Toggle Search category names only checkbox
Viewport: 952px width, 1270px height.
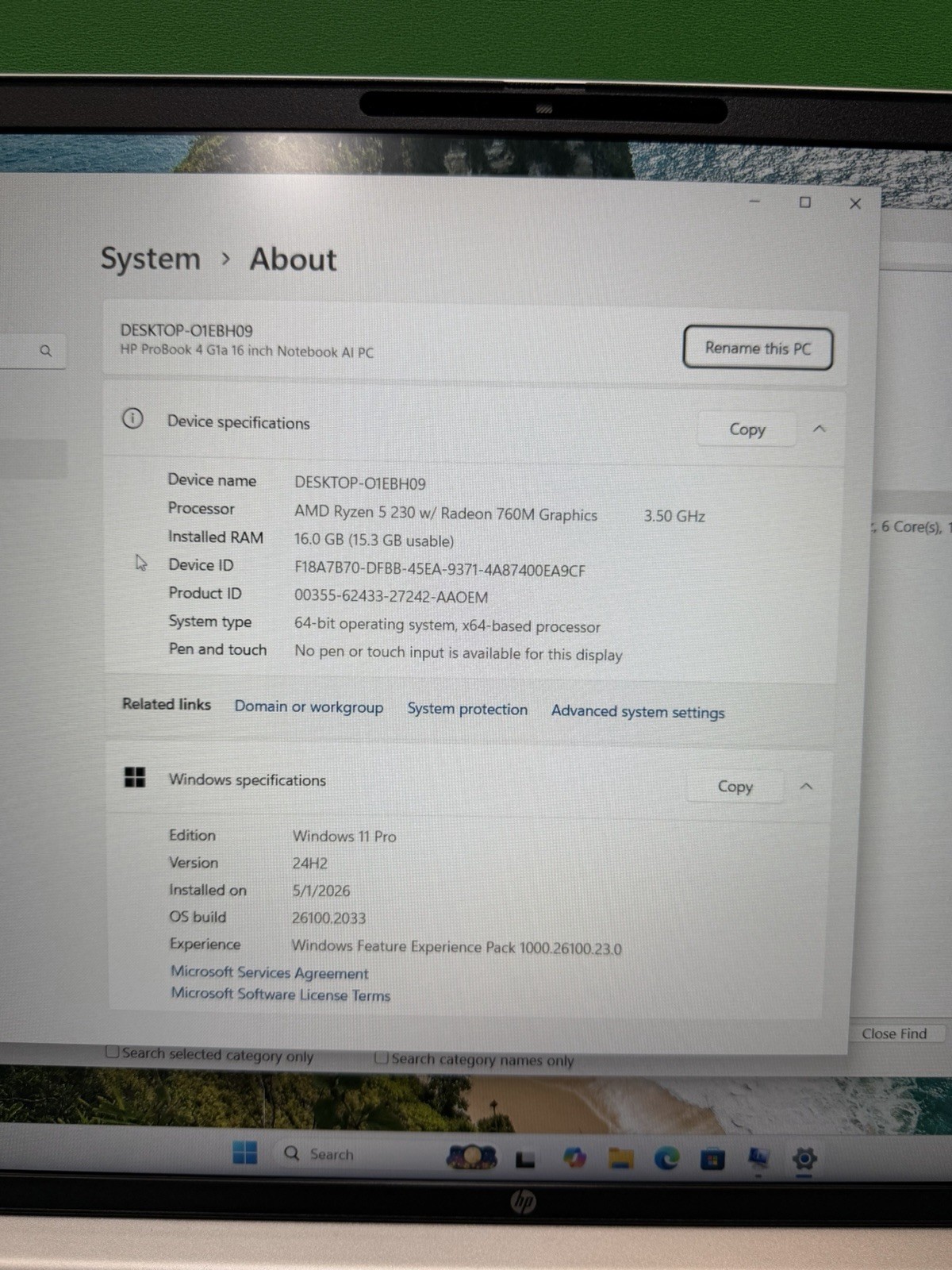coord(382,1057)
